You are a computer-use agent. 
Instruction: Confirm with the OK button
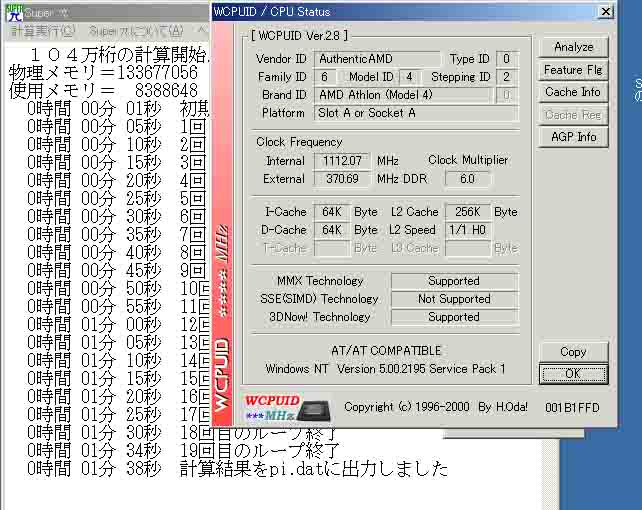573,374
